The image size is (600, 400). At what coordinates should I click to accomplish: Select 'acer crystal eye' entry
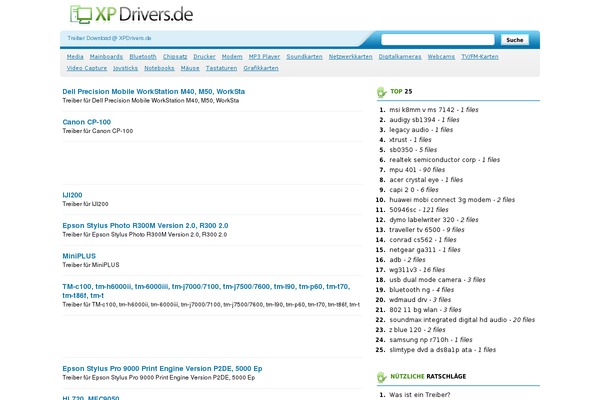414,180
